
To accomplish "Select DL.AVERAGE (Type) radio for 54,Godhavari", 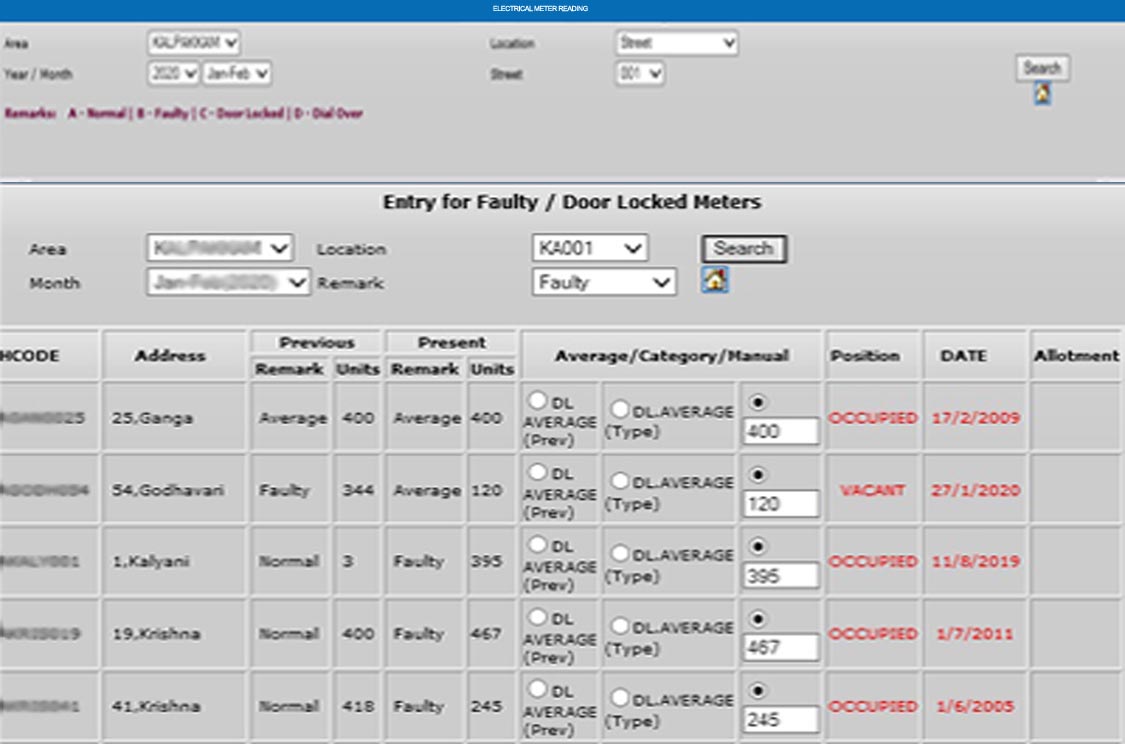I will click(620, 482).
